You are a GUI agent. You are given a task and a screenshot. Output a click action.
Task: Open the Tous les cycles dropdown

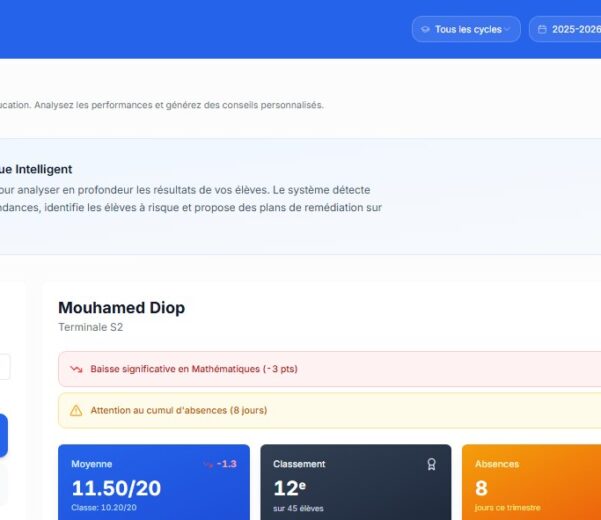click(466, 29)
